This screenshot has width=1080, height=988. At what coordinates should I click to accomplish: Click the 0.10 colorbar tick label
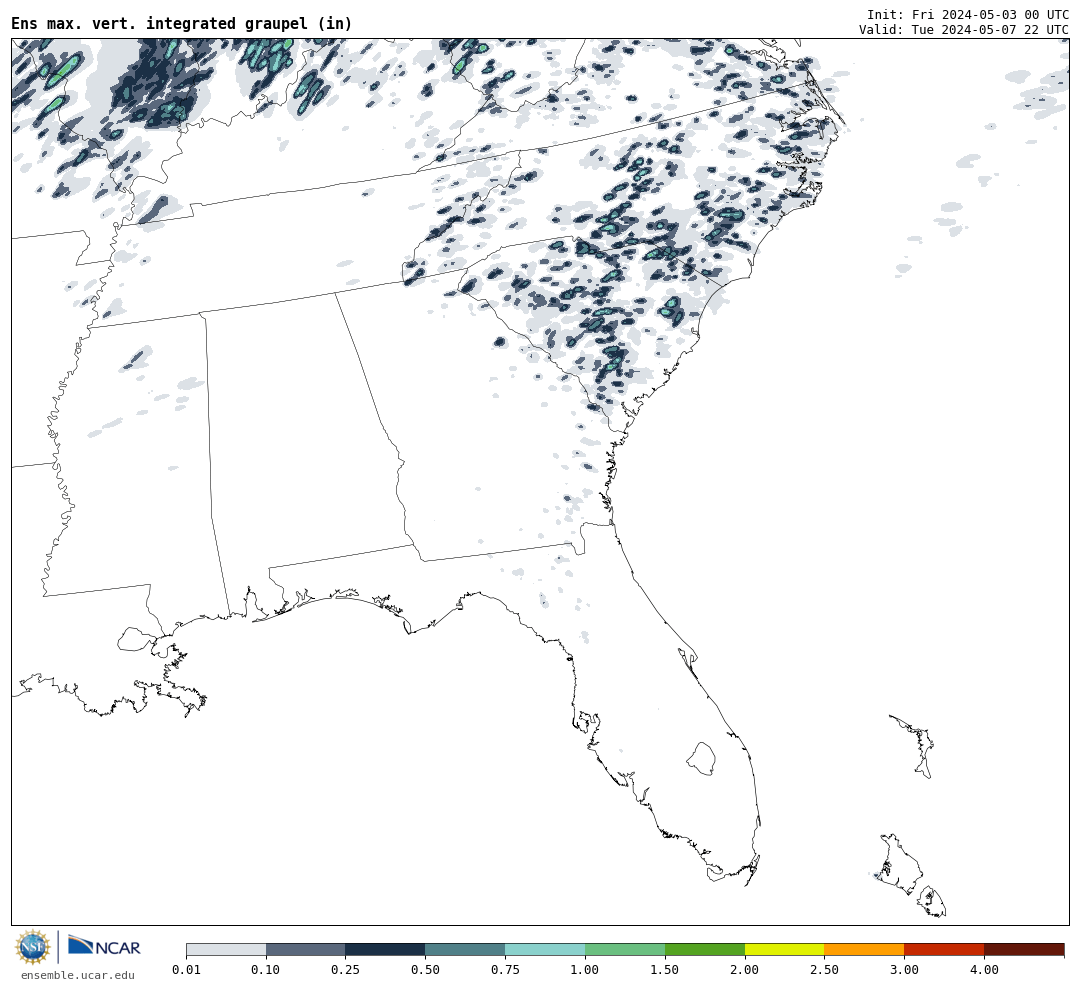pos(266,970)
